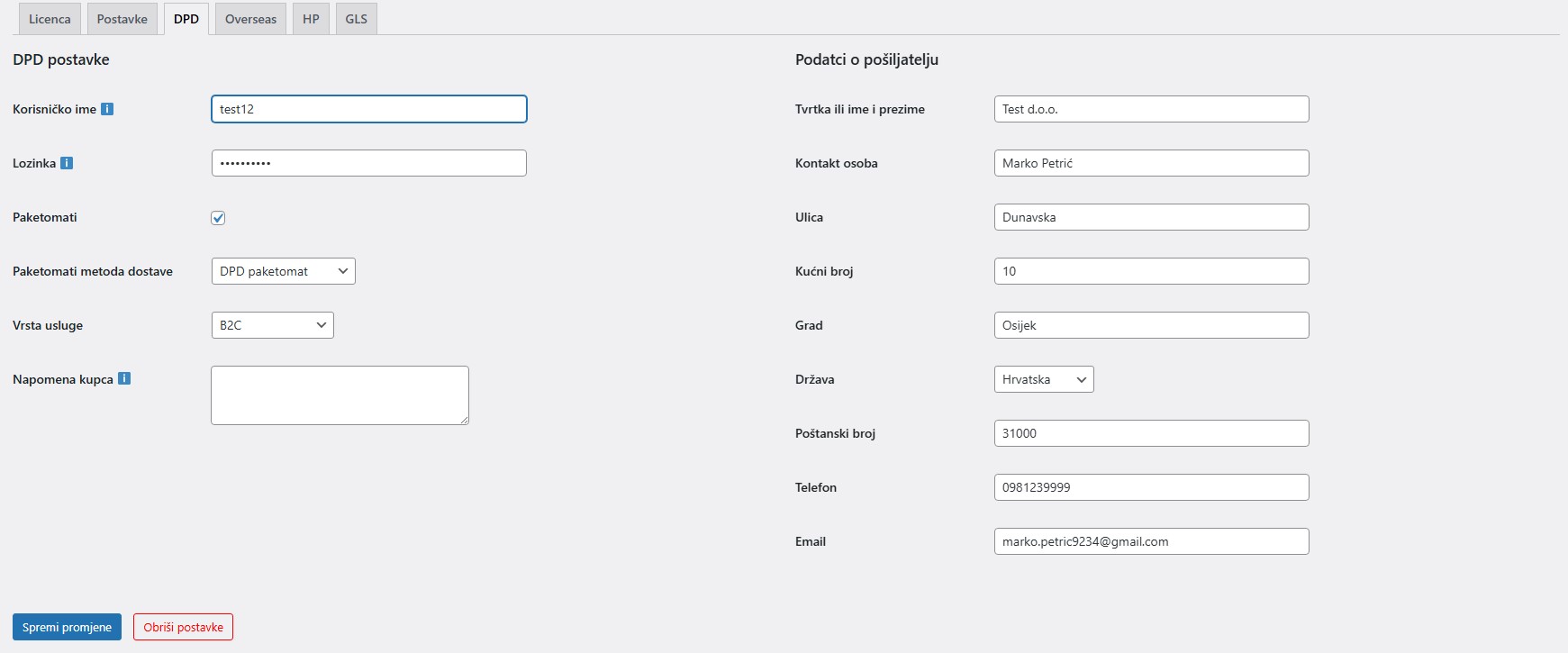Select the HP tab
The width and height of the screenshot is (1568, 653).
click(x=311, y=19)
